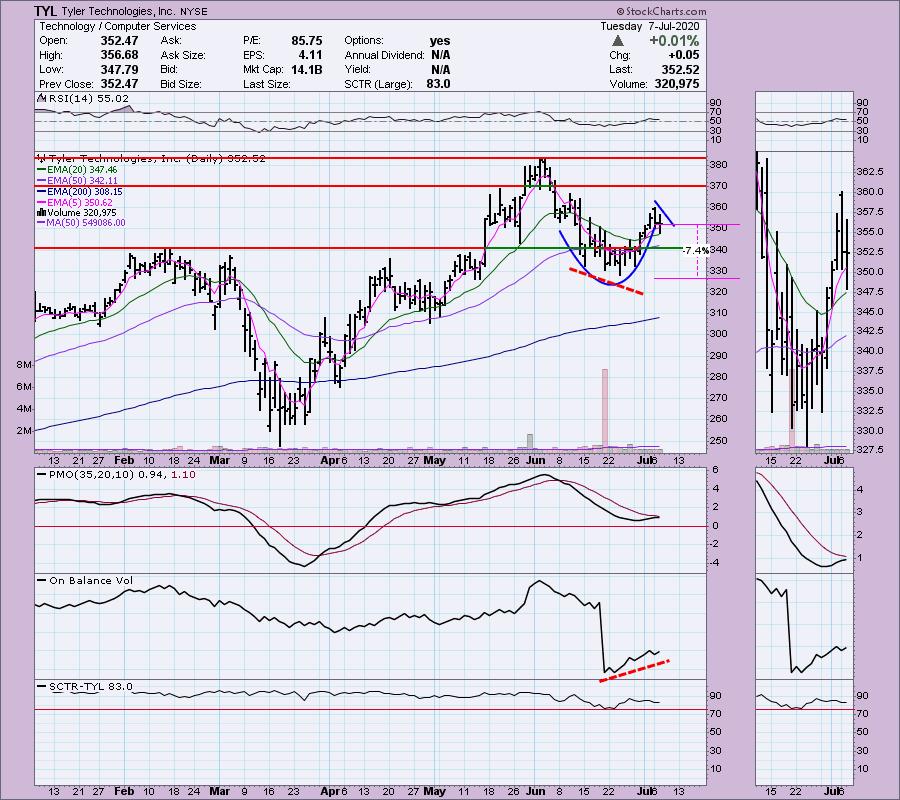Viewport: 900px width, 800px height.
Task: Click the red dashed trendline under On Balance Vol
Action: 634,671
